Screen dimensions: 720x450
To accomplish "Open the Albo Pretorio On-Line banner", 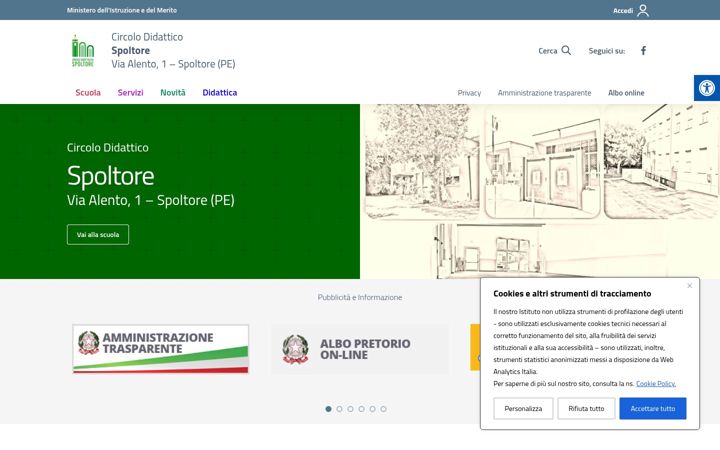I will [x=360, y=349].
